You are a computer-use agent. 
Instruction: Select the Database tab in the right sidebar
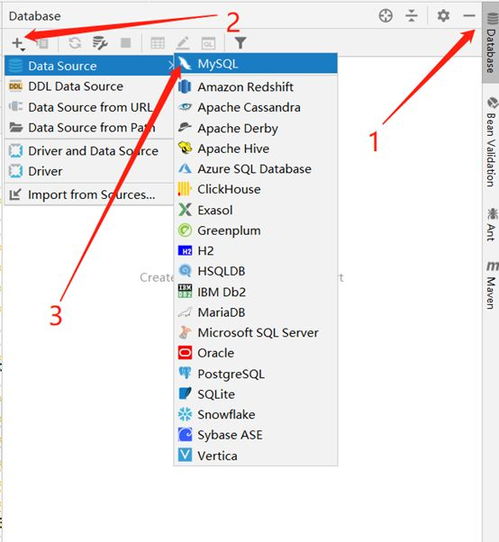pos(491,43)
